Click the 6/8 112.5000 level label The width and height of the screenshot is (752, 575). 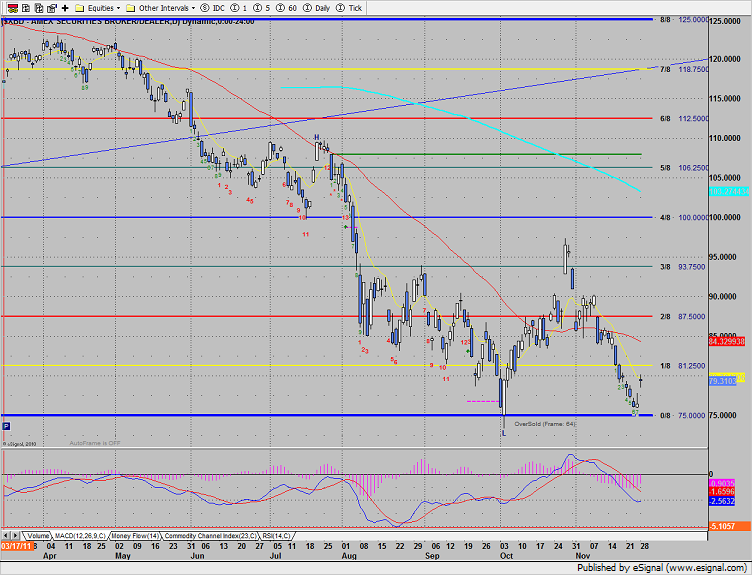(x=683, y=118)
